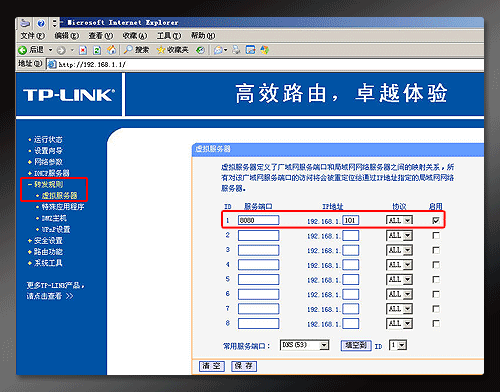Click the Stop loading icon with red X
500x392 pixels.
pos(83,50)
